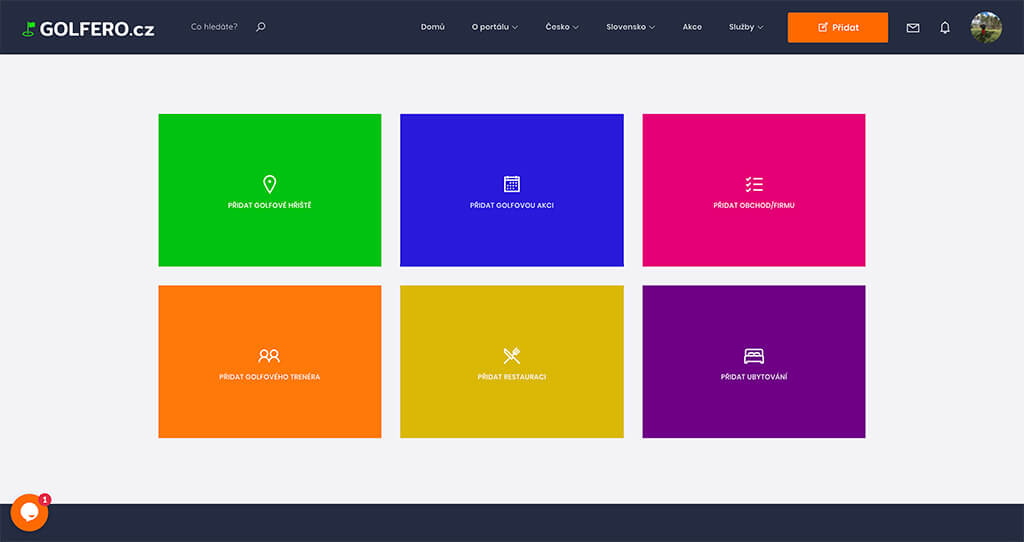
Task: Open the Akce menu item
Action: (692, 27)
